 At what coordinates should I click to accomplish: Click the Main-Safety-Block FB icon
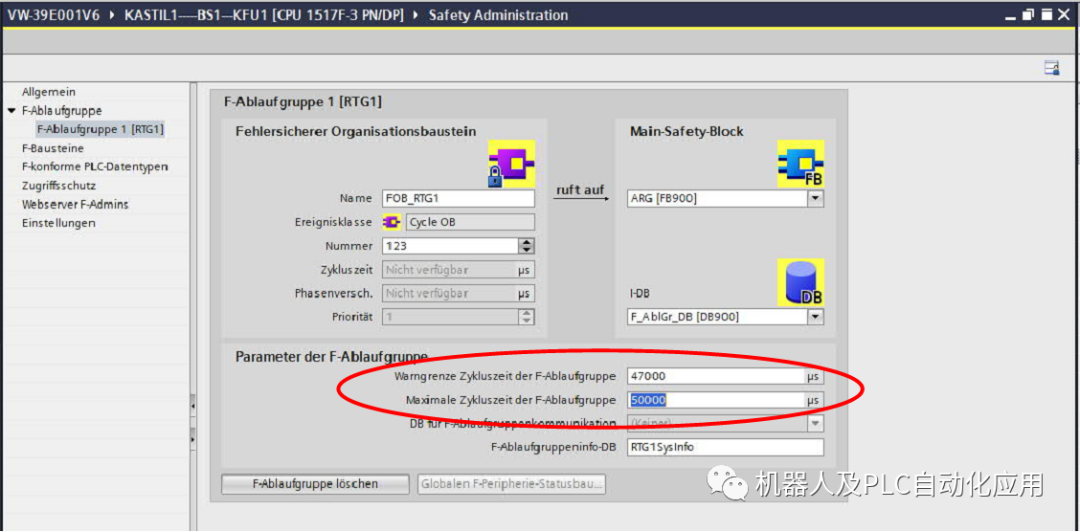pos(801,164)
